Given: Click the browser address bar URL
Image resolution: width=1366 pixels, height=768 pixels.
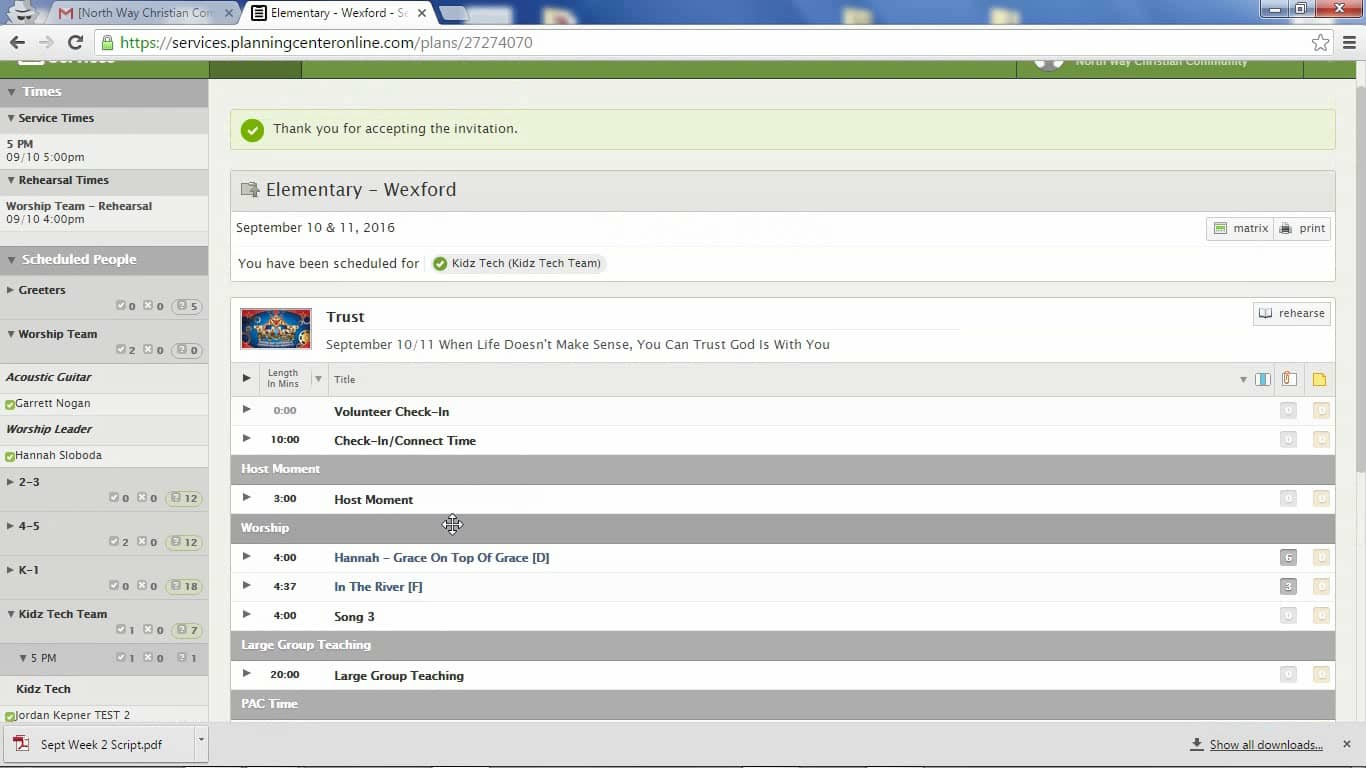Looking at the screenshot, I should [326, 43].
